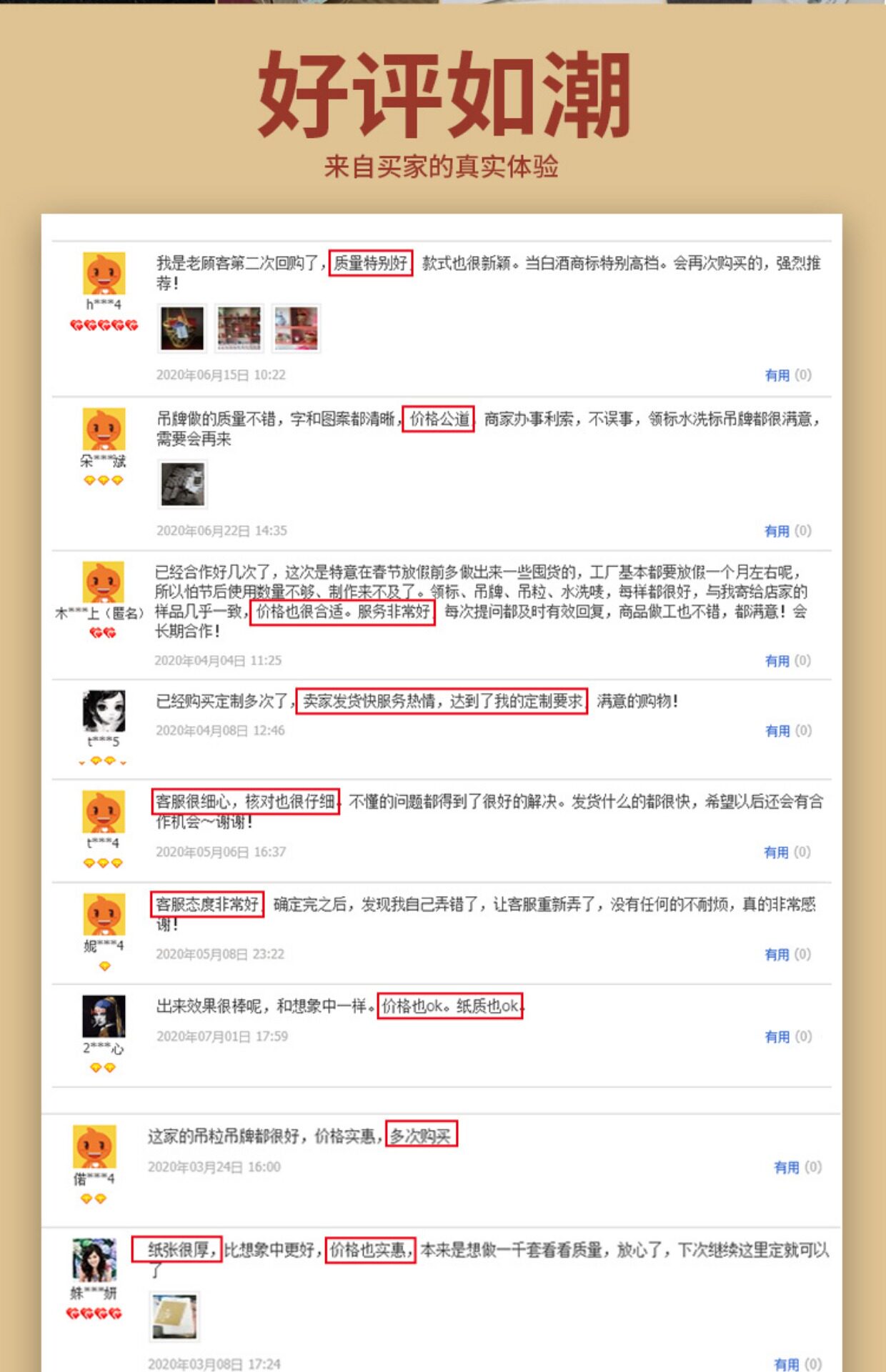Screen dimensions: 886x1372
Task: Mark the 2020年07月01日 review as 有用
Action: [777, 1037]
